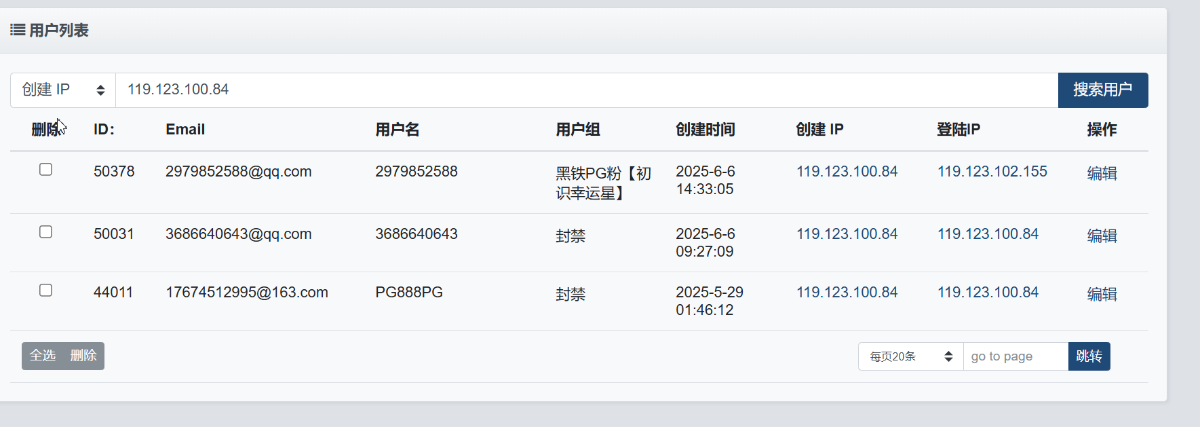Screen dimensions: 1200x427
Task: Click the 搜索用户 button
Action: coord(1103,90)
